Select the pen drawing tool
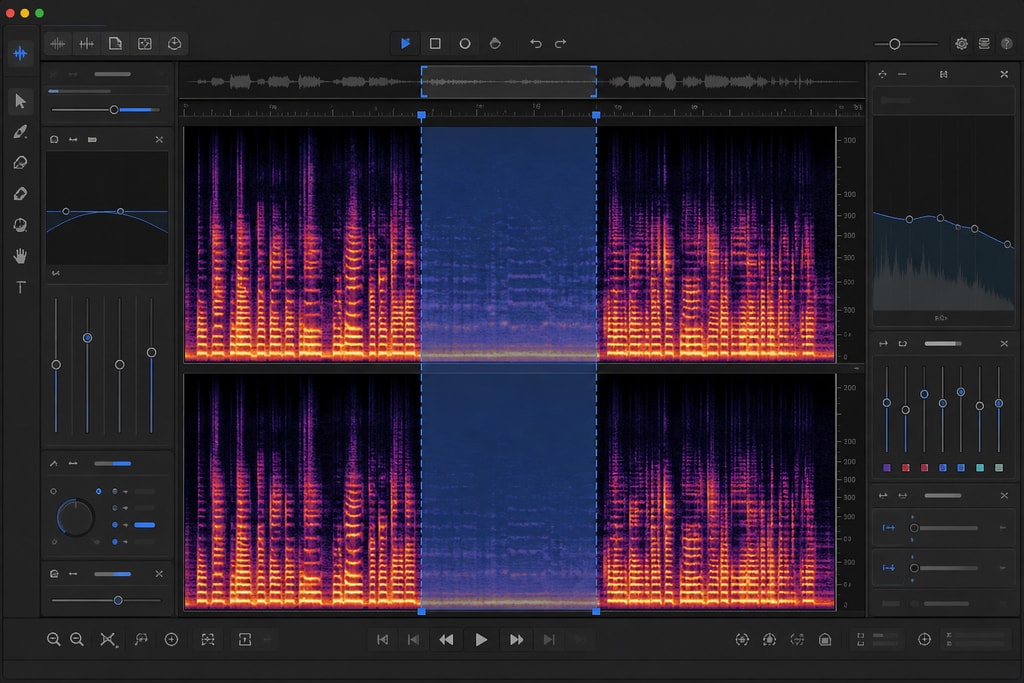Viewport: 1024px width, 683px height. point(20,132)
